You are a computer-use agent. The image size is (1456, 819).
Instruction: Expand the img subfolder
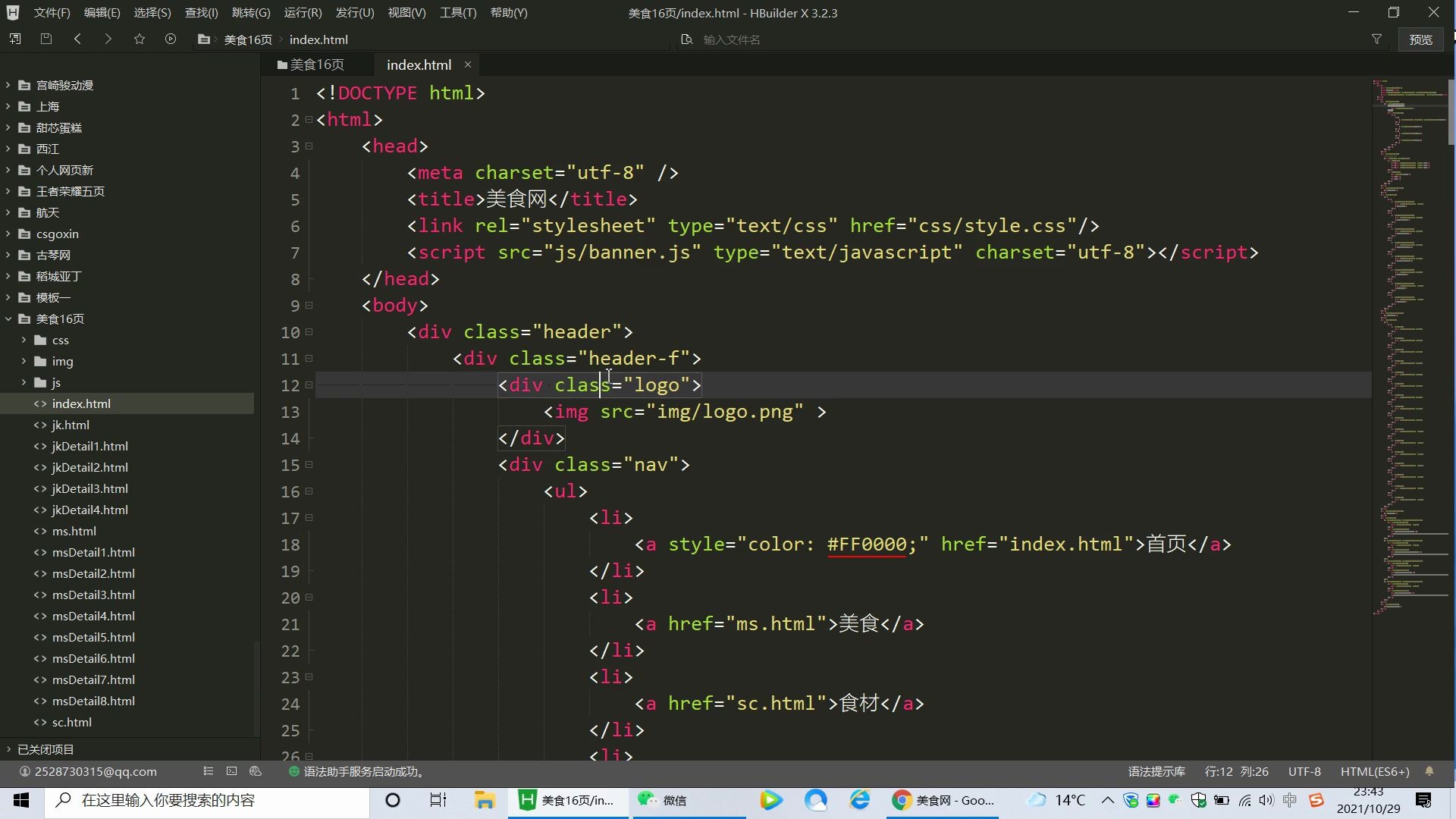24,361
